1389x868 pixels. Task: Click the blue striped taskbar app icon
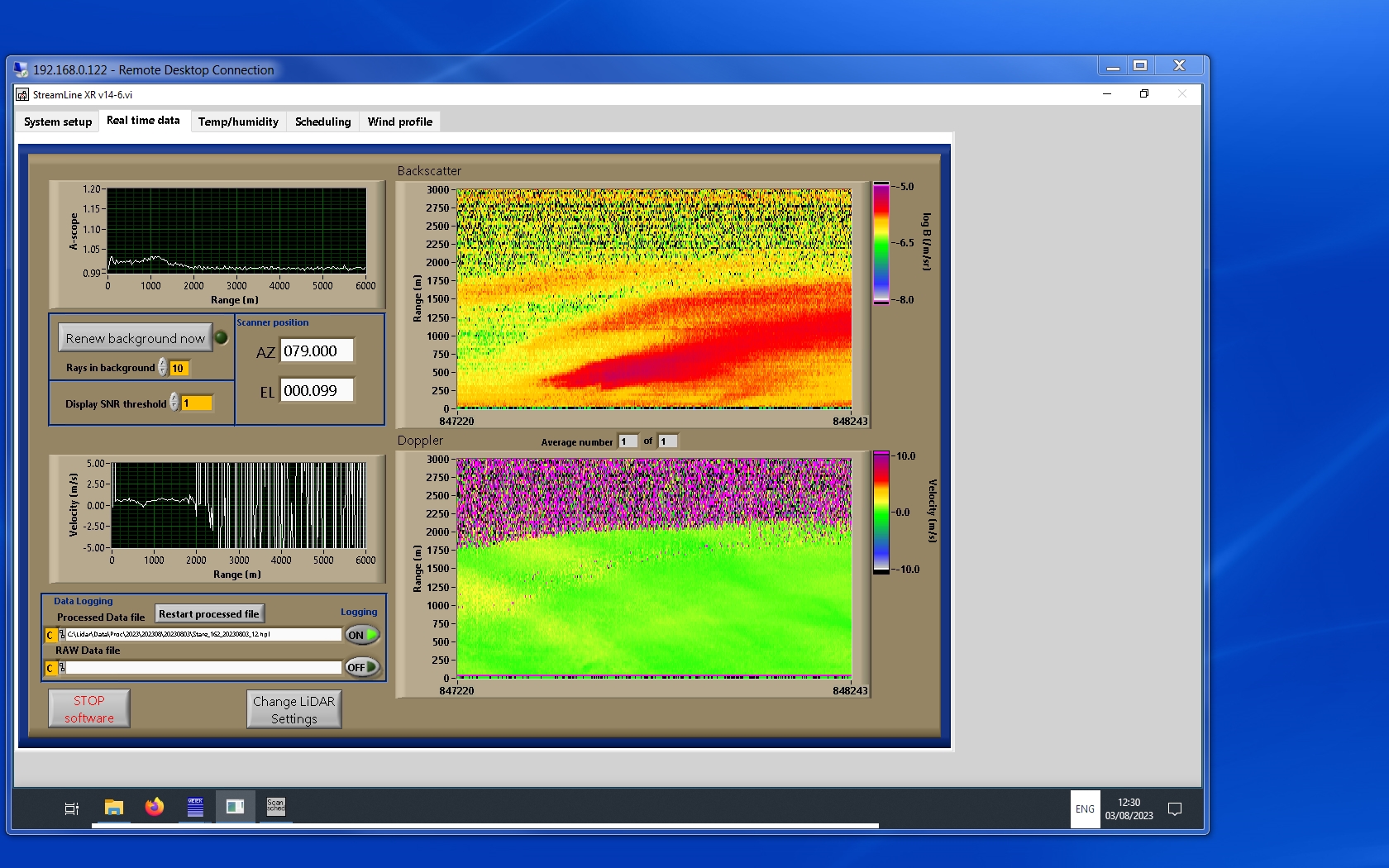pyautogui.click(x=195, y=808)
